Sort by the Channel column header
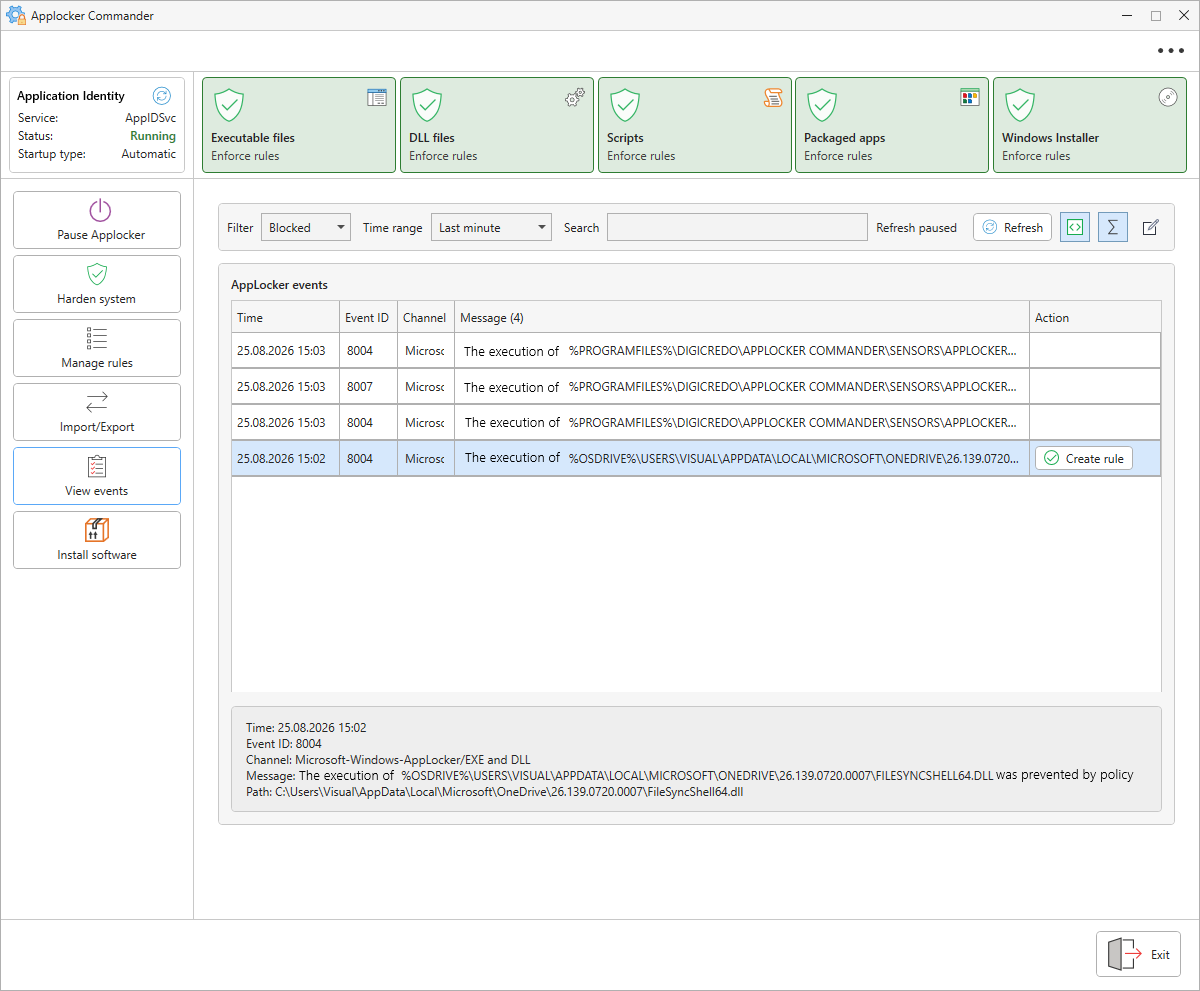The width and height of the screenshot is (1200, 991). (425, 317)
